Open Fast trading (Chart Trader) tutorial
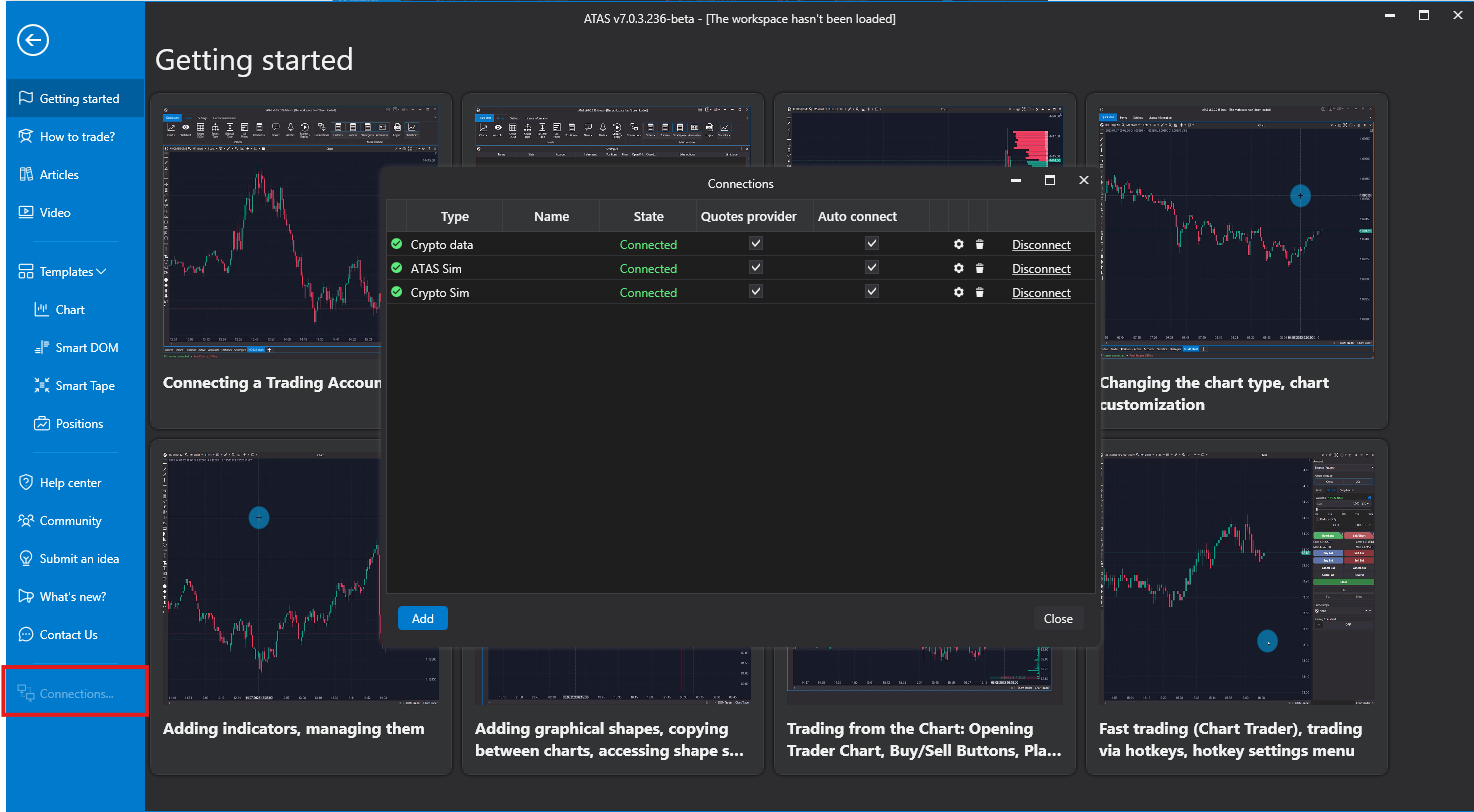Screen dimensions: 1474x812 pyautogui.click(x=1237, y=607)
